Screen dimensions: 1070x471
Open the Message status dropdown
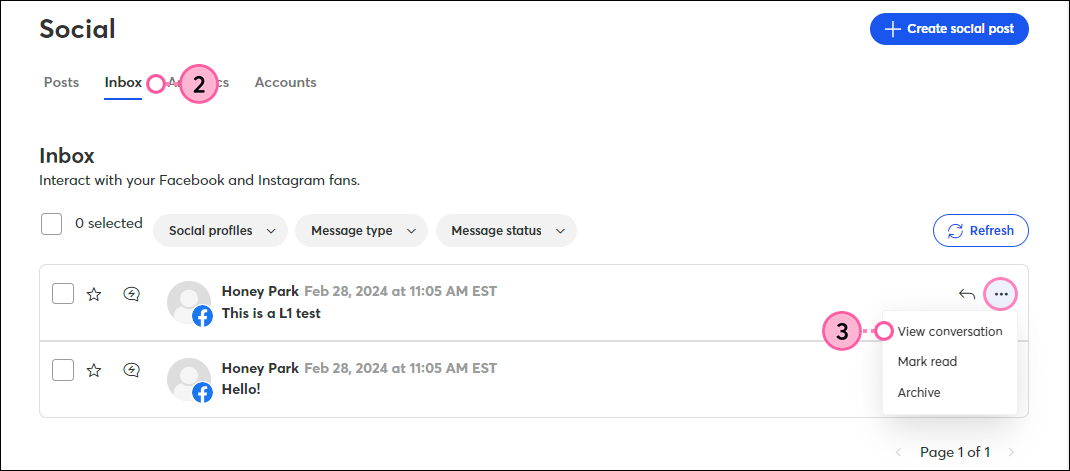[506, 231]
